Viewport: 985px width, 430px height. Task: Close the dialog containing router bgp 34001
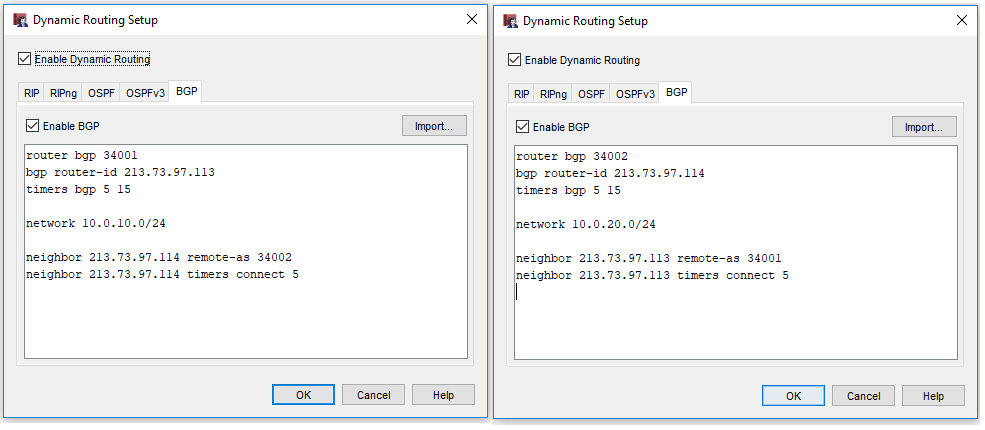pyautogui.click(x=472, y=20)
